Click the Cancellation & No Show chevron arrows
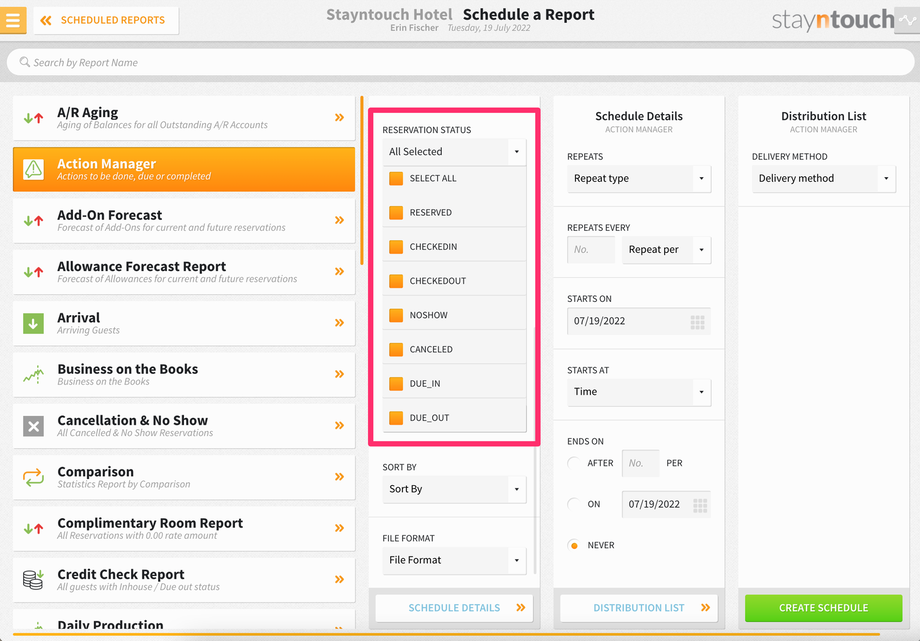The height and width of the screenshot is (641, 920). tap(339, 425)
